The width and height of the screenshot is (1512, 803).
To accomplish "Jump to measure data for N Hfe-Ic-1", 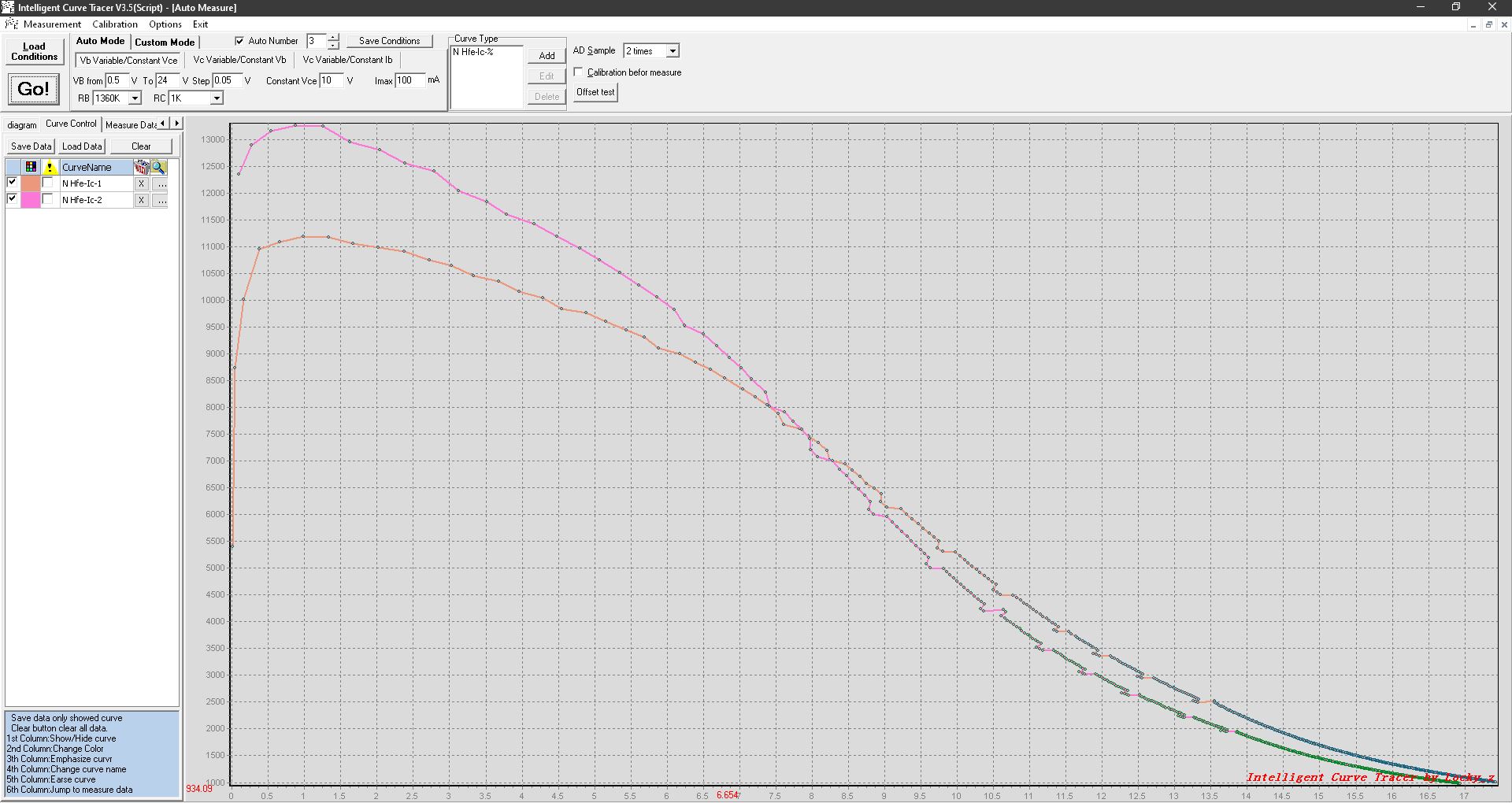I will pyautogui.click(x=160, y=183).
